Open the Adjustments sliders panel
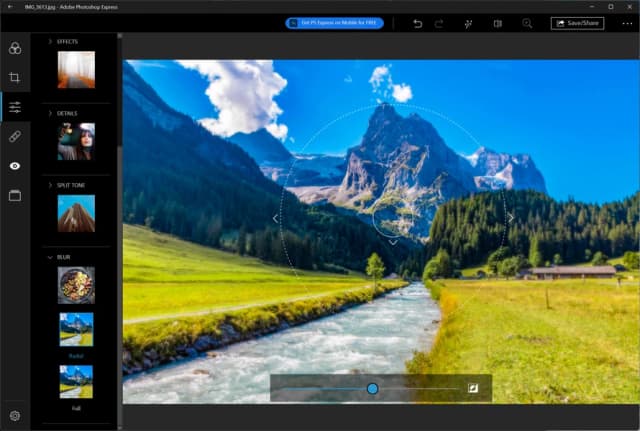This screenshot has width=640, height=431. [x=15, y=107]
